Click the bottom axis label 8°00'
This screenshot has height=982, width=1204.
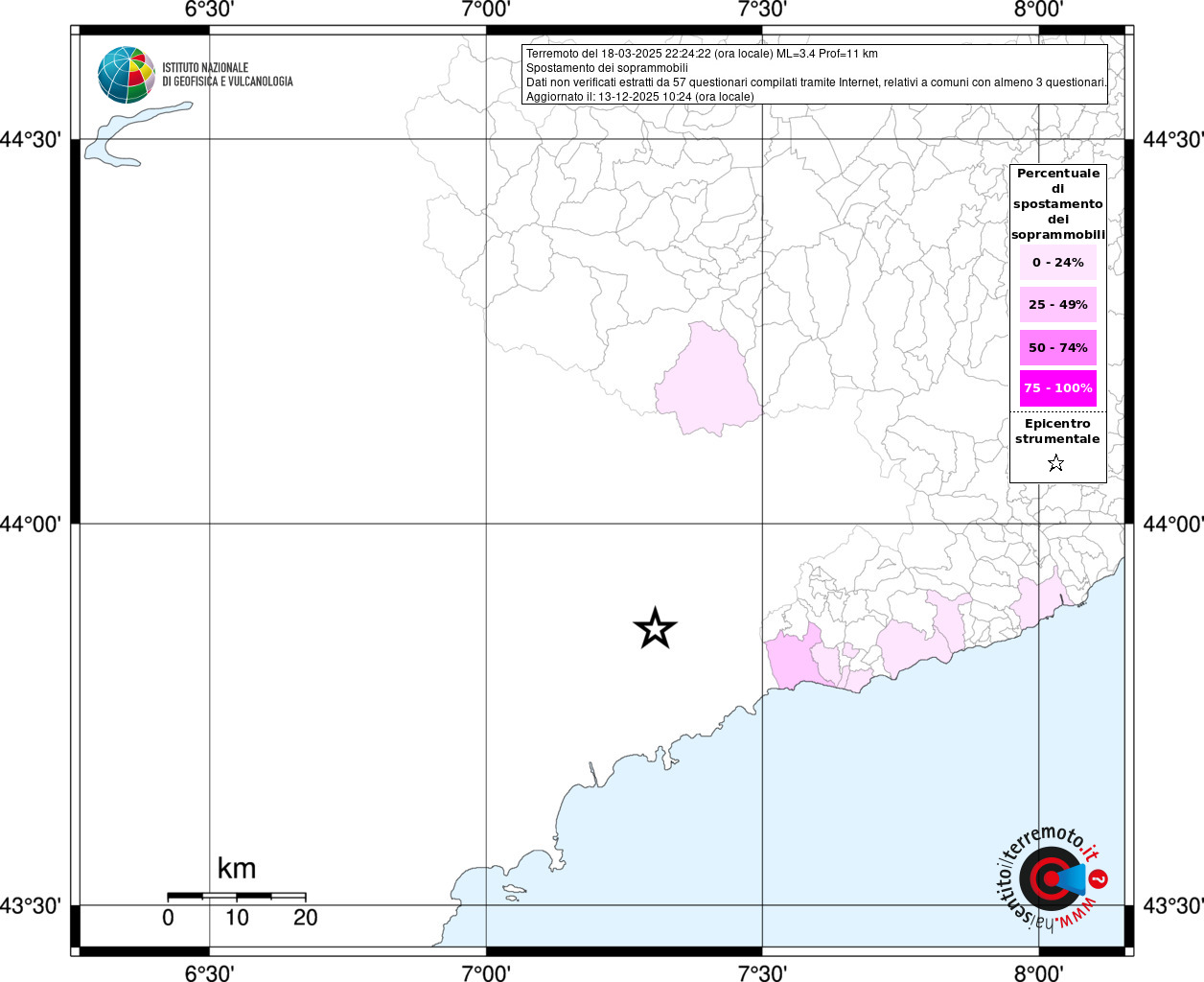point(1038,973)
